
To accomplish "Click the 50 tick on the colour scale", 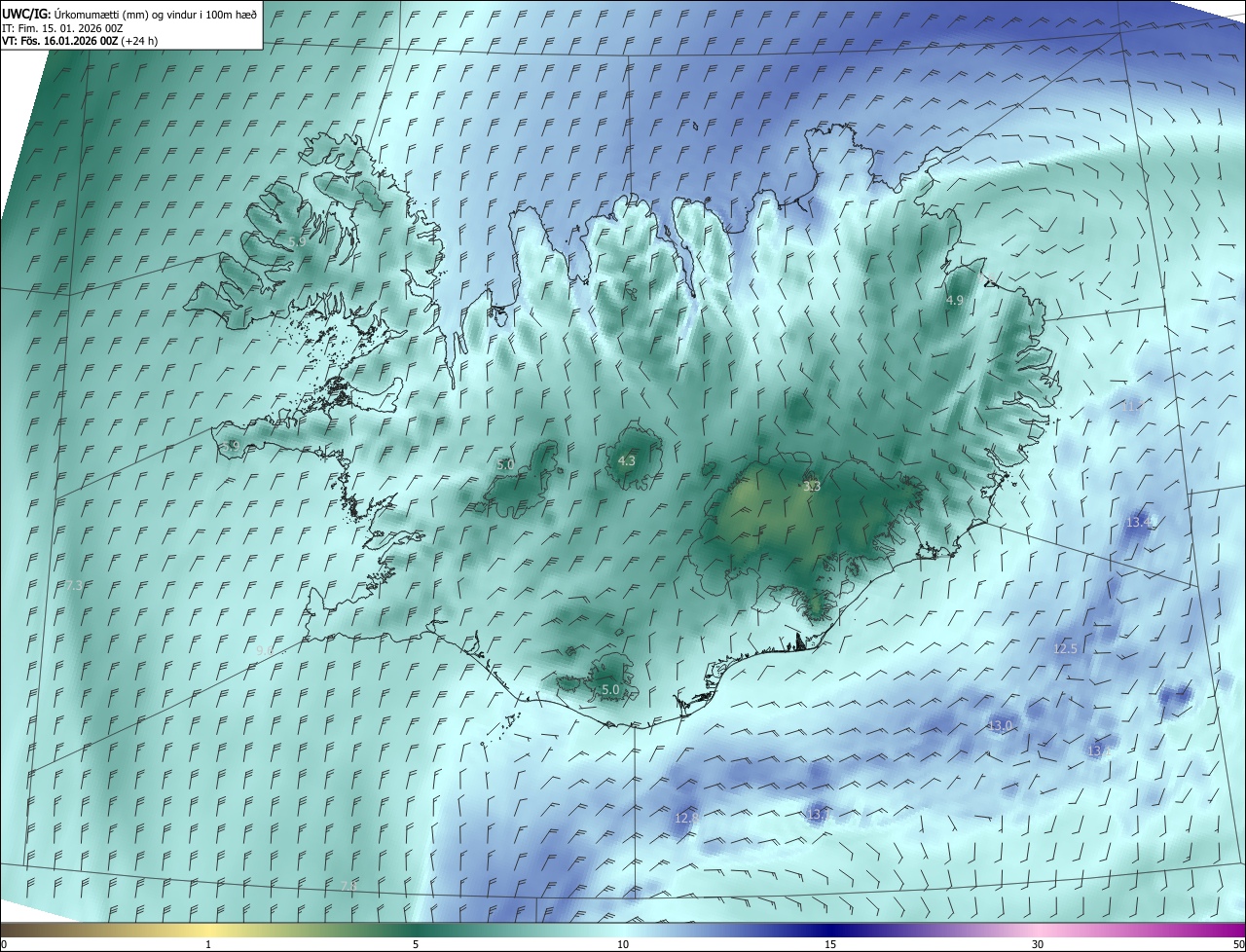I will (1238, 944).
